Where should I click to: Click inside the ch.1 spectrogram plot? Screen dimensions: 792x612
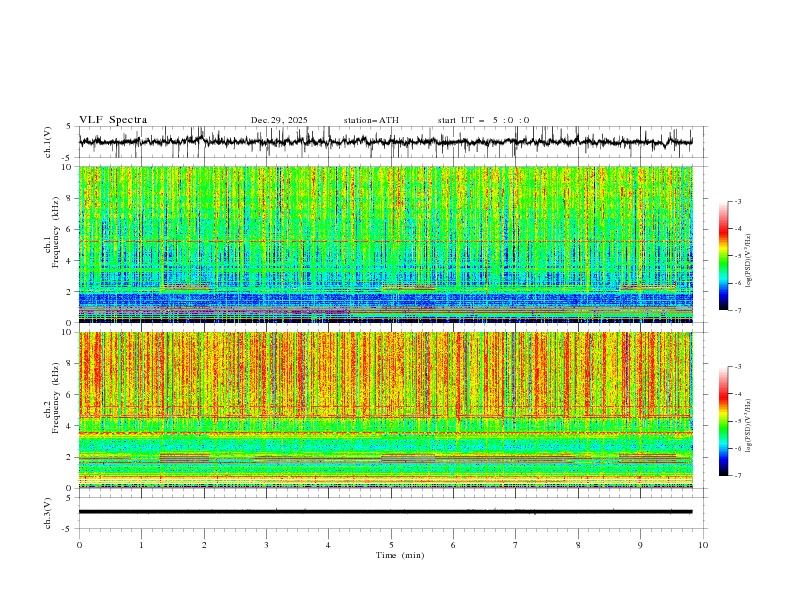pos(390,245)
